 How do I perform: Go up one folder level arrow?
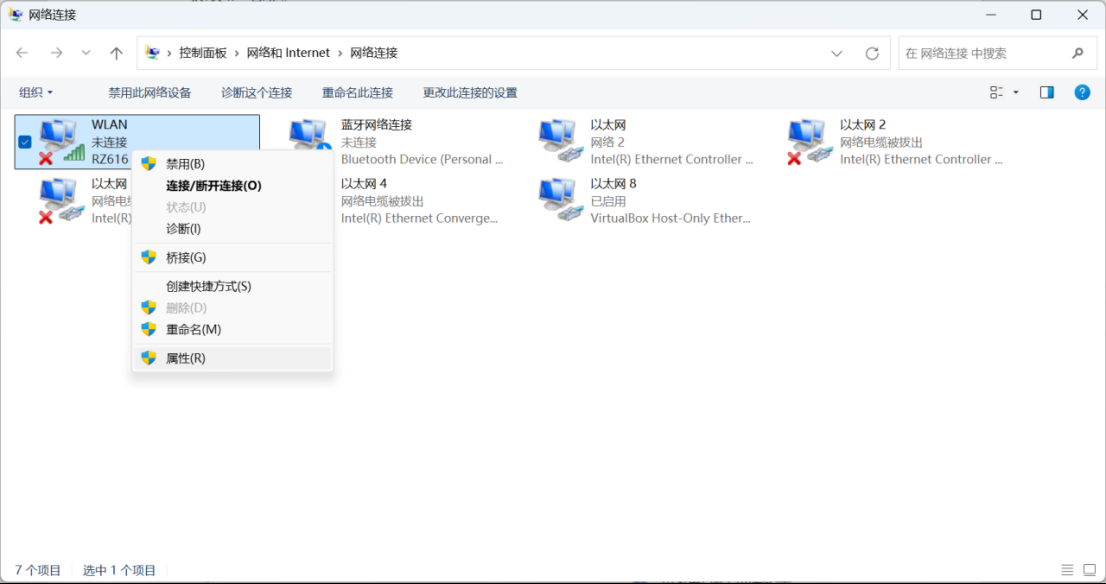coord(116,53)
